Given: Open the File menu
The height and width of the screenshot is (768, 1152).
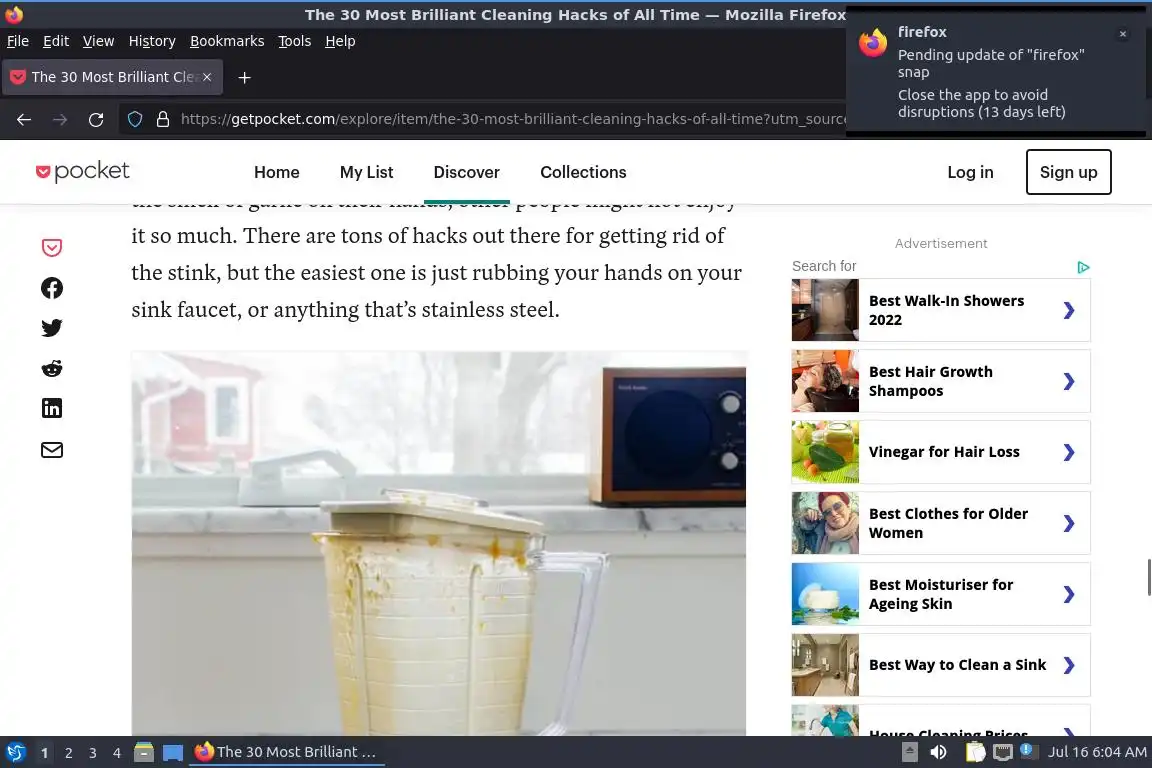Looking at the screenshot, I should coord(18,41).
